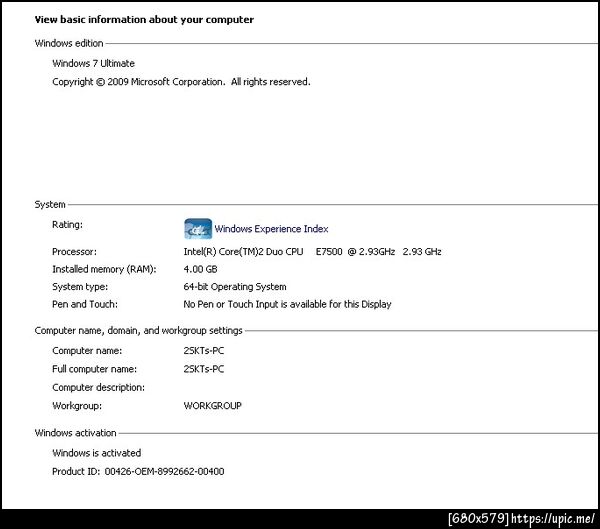This screenshot has width=600, height=529.
Task: Click the 'No Pen or Touch Input' value
Action: point(287,305)
